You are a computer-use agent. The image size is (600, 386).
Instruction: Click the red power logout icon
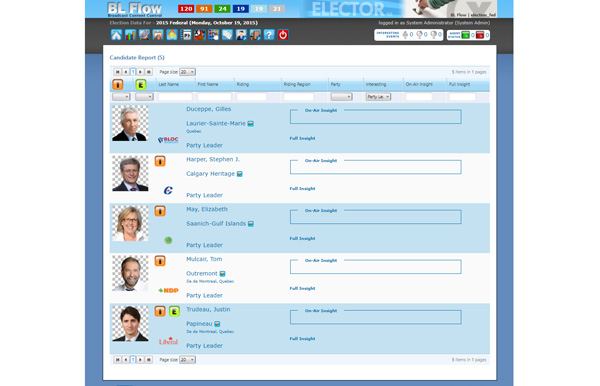click(x=283, y=35)
